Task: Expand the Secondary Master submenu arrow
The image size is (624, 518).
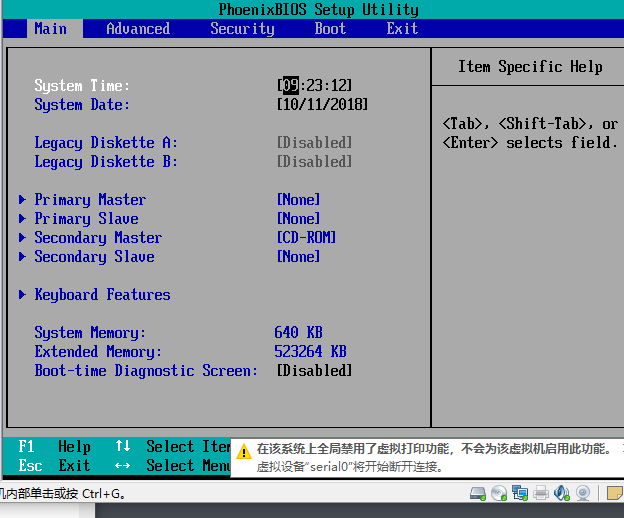Action: 22,238
